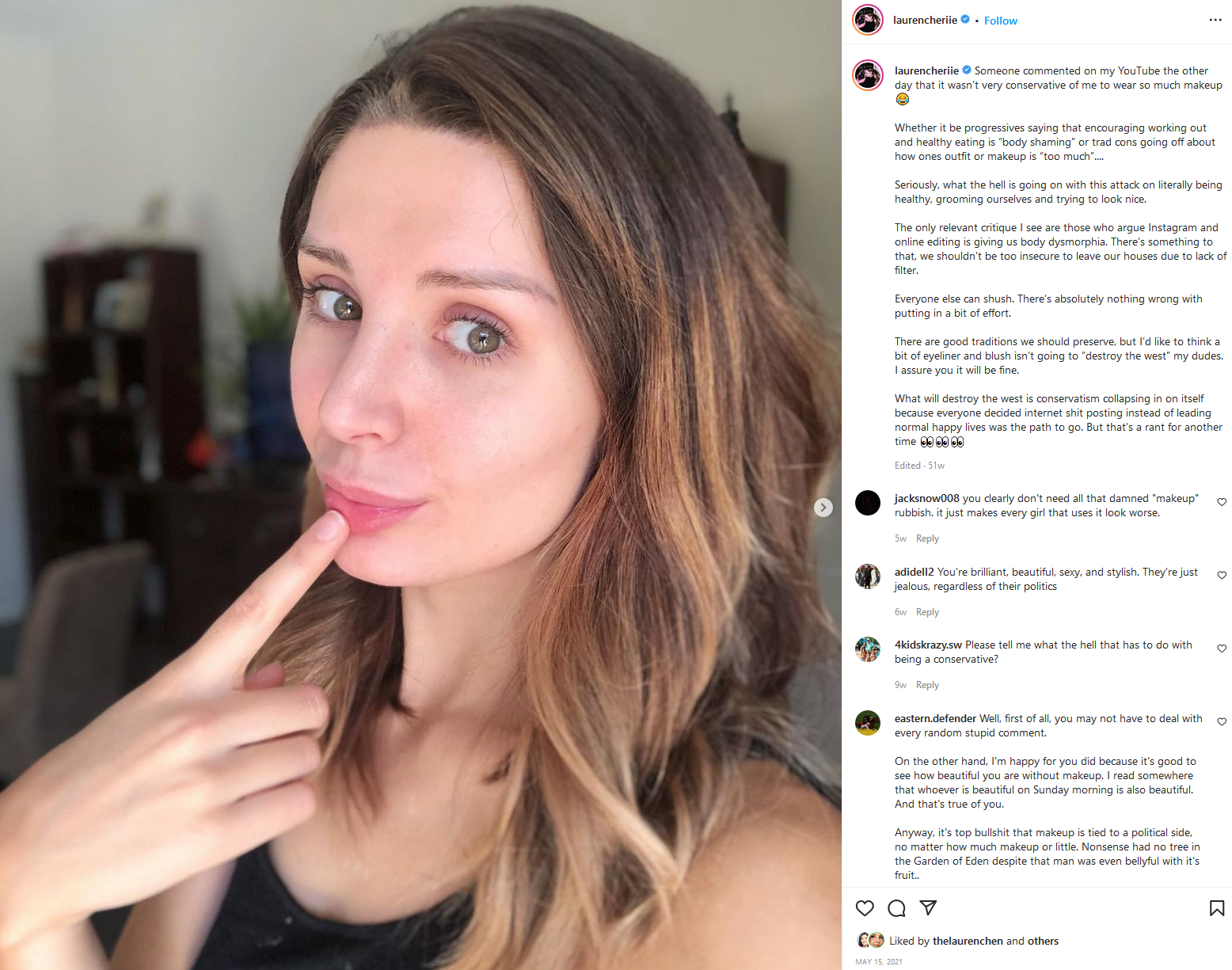
Task: Open thelaurenchen profile from likes
Action: tap(968, 941)
